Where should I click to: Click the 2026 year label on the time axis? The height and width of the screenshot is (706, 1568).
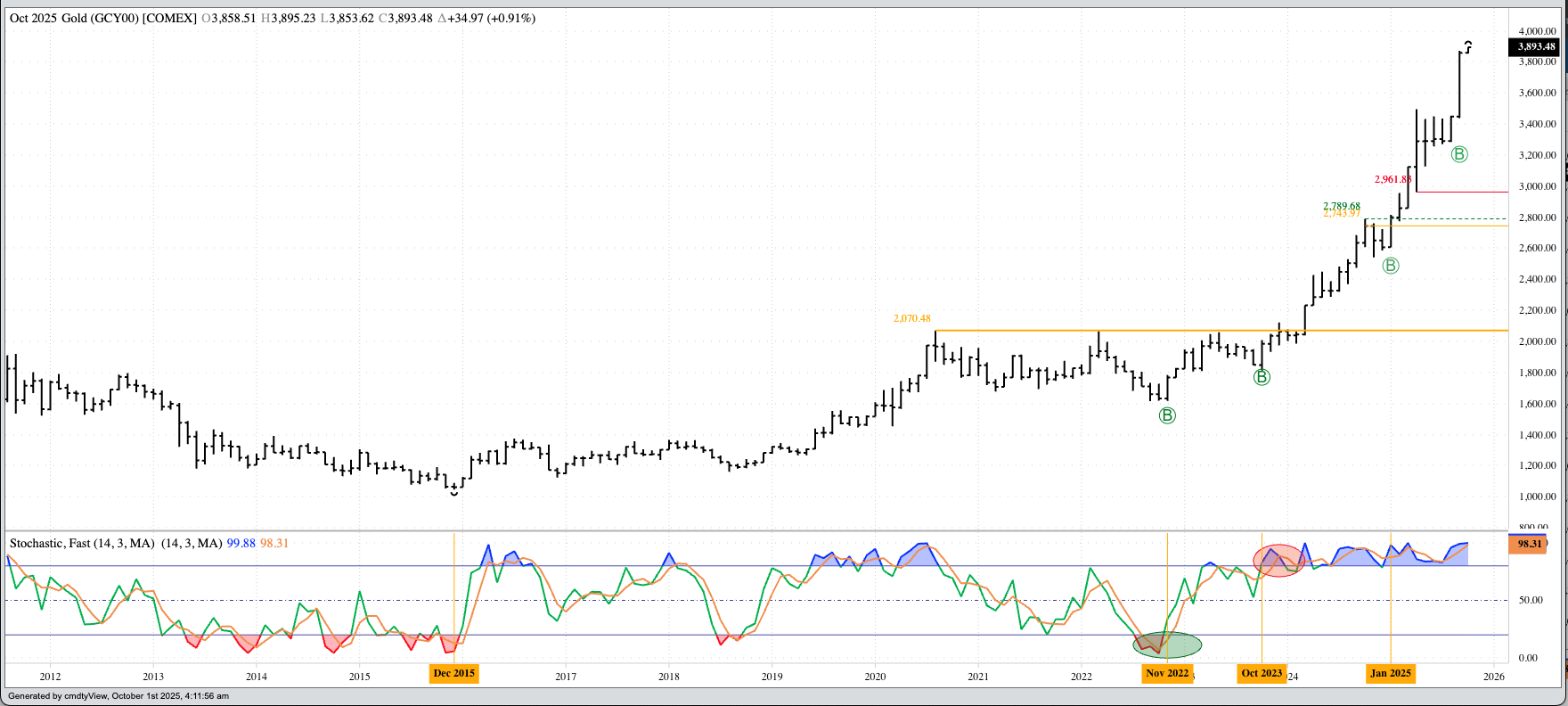coord(1494,677)
